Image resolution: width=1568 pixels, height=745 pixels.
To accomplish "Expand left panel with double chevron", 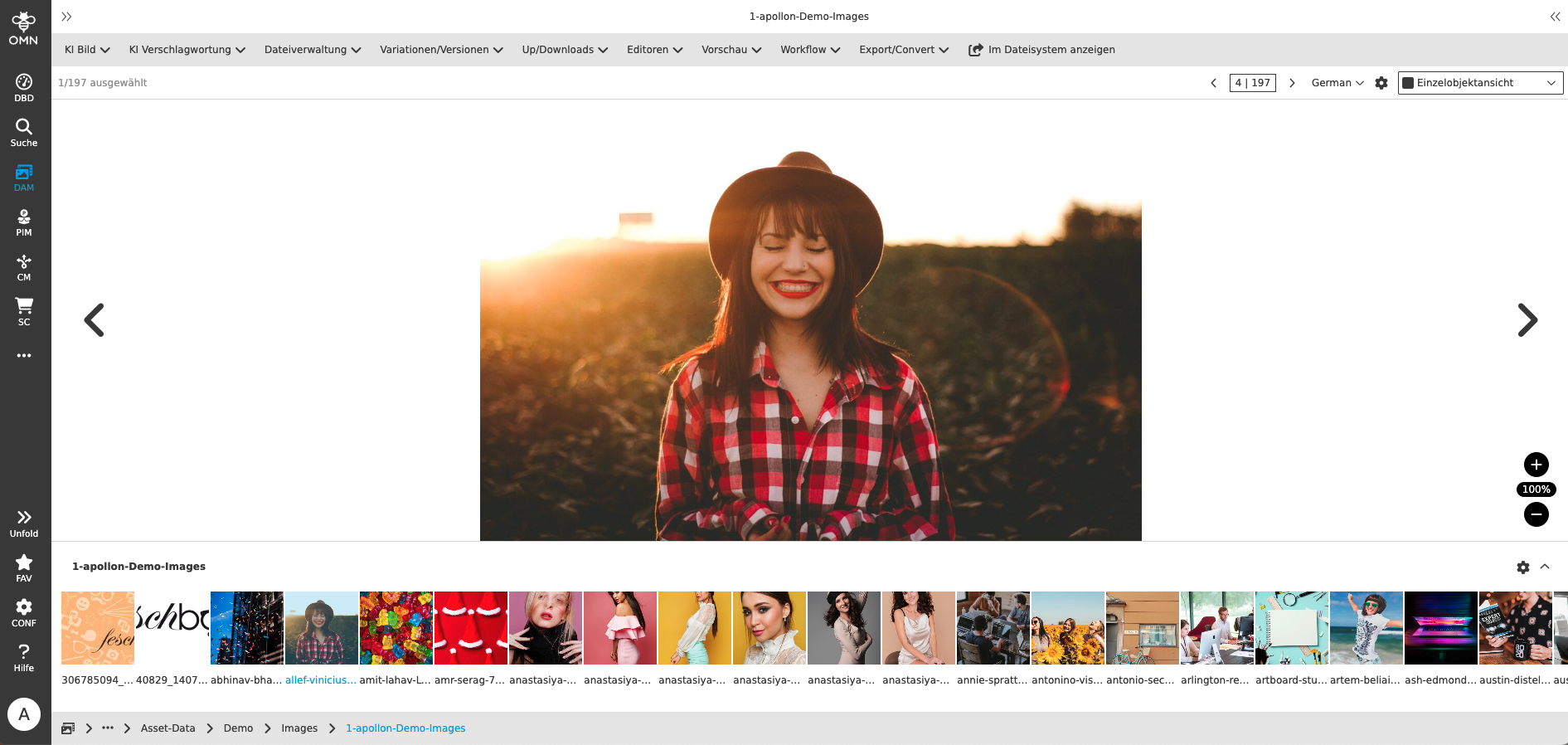I will point(66,17).
